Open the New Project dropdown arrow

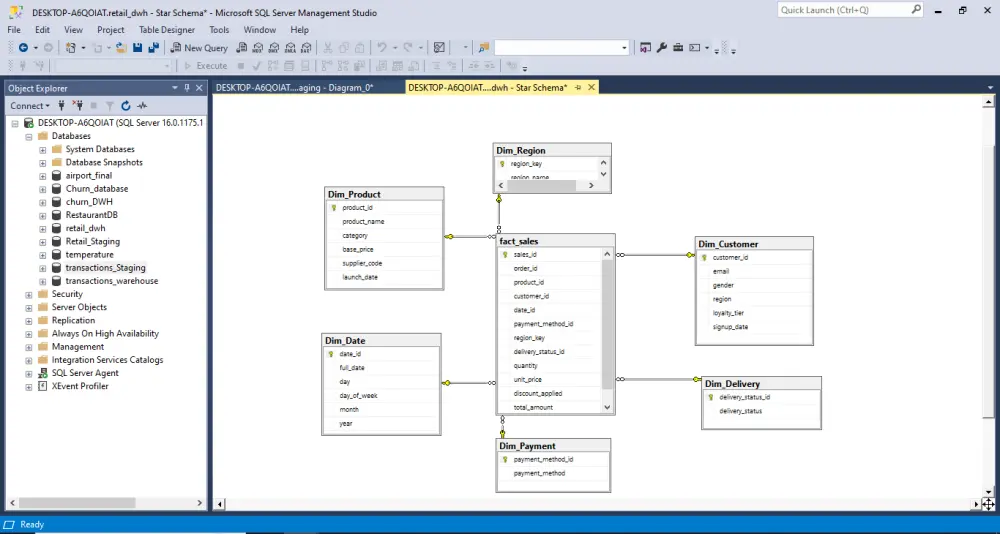pos(83,48)
